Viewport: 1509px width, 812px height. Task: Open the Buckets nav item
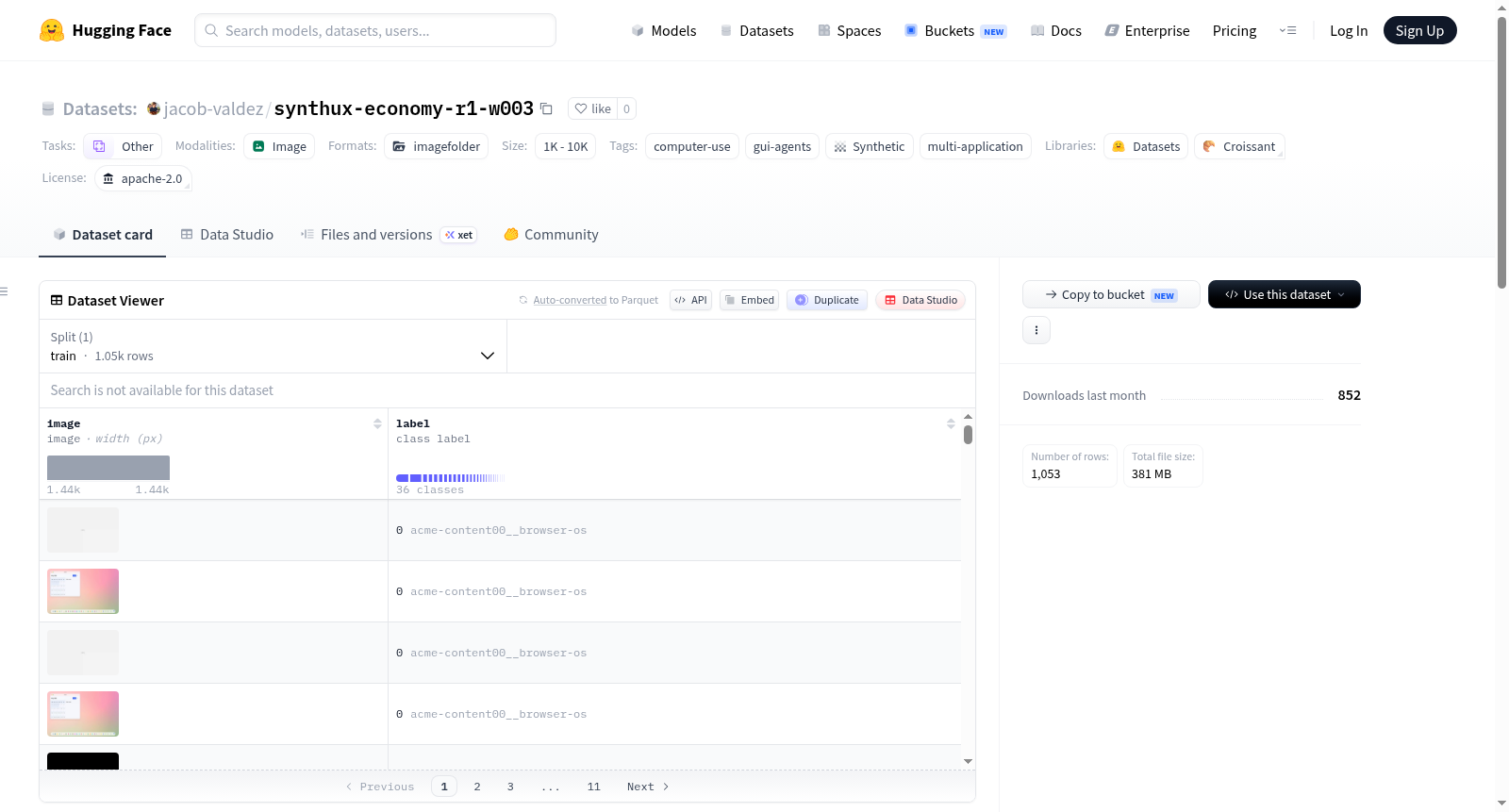tap(955, 30)
